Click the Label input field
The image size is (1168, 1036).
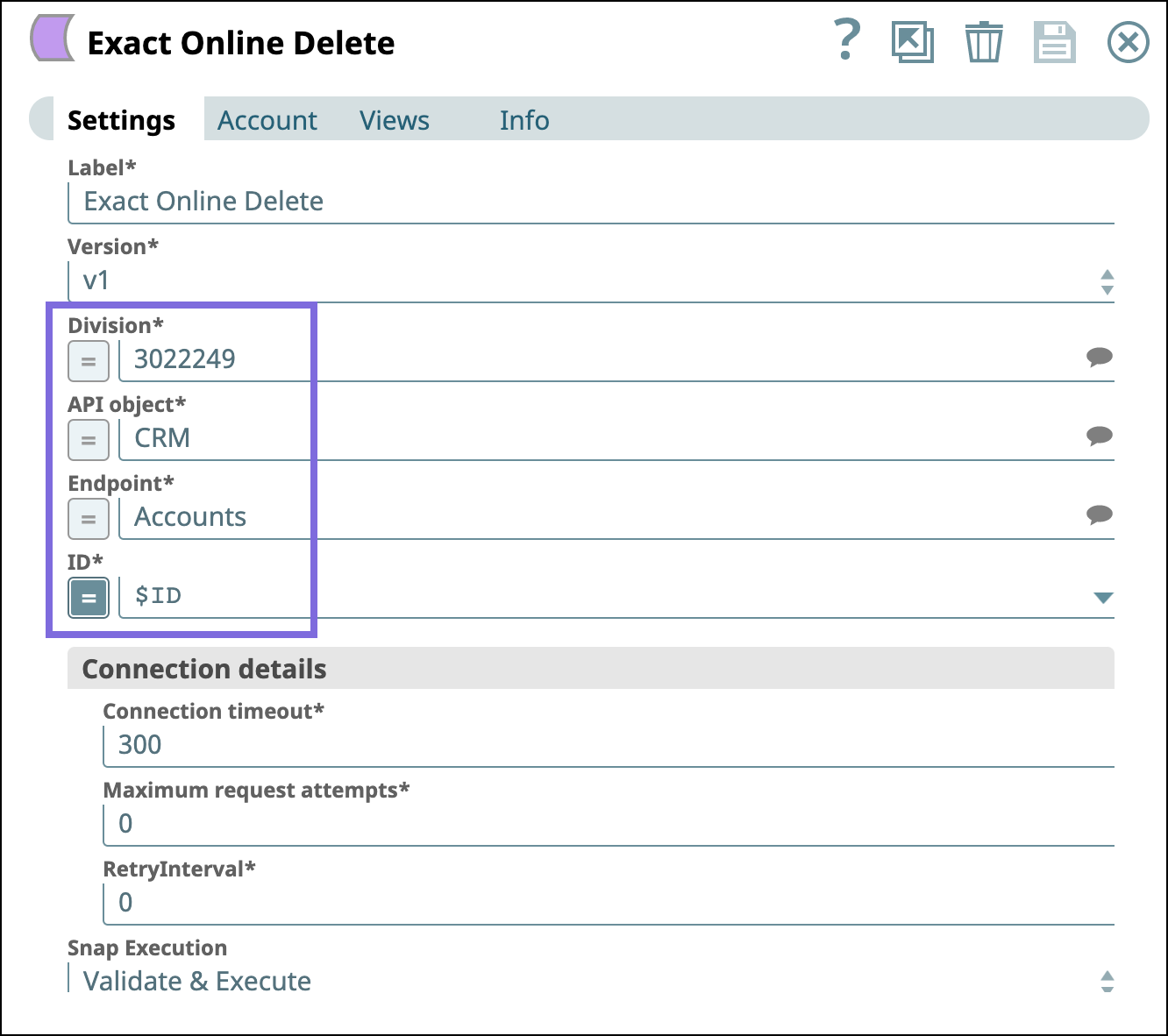pos(590,202)
